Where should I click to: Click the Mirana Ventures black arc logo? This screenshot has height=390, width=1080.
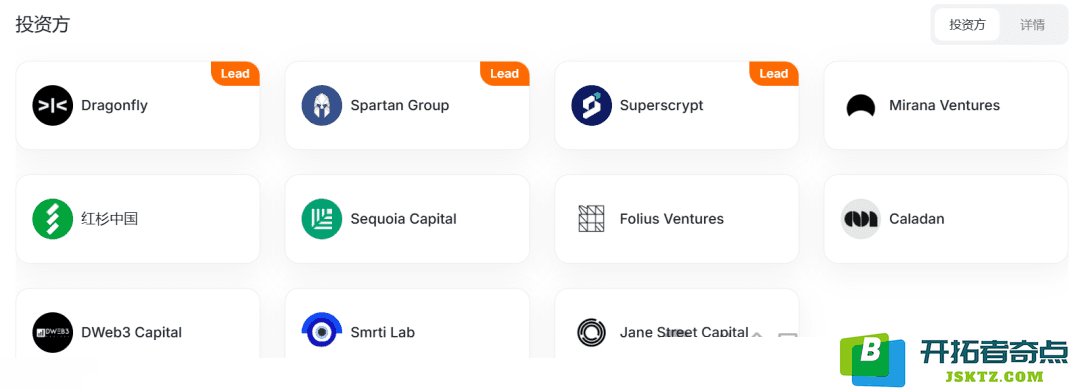[x=861, y=106]
